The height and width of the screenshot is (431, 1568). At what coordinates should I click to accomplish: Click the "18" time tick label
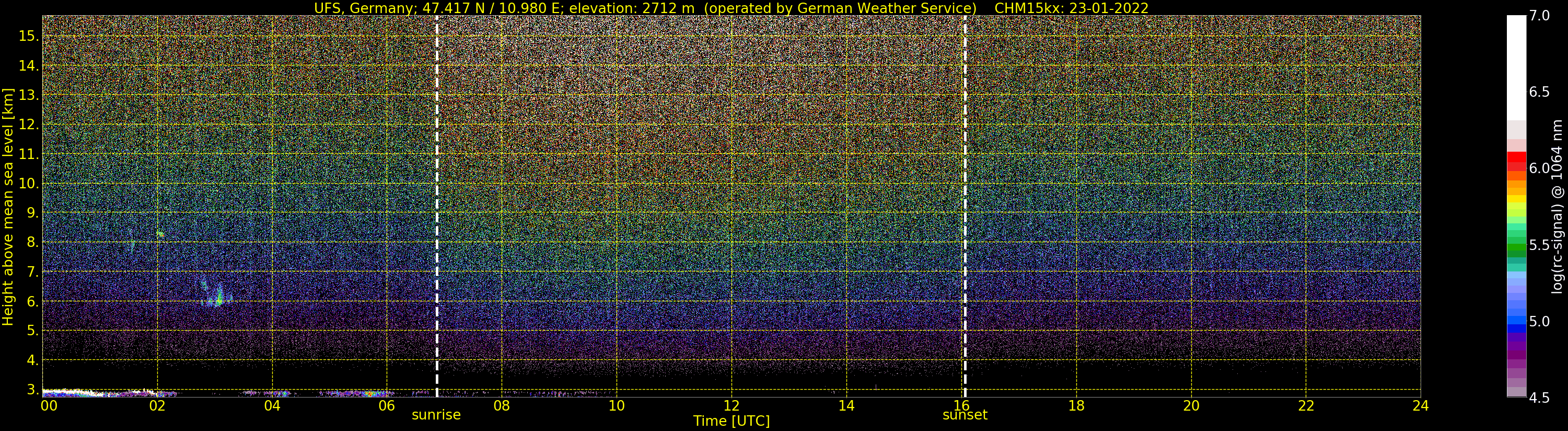point(1076,406)
